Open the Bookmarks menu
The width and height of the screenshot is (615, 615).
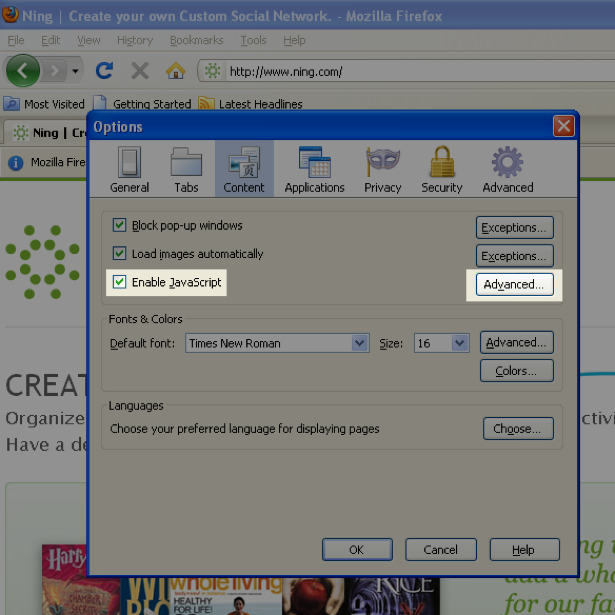(x=197, y=40)
